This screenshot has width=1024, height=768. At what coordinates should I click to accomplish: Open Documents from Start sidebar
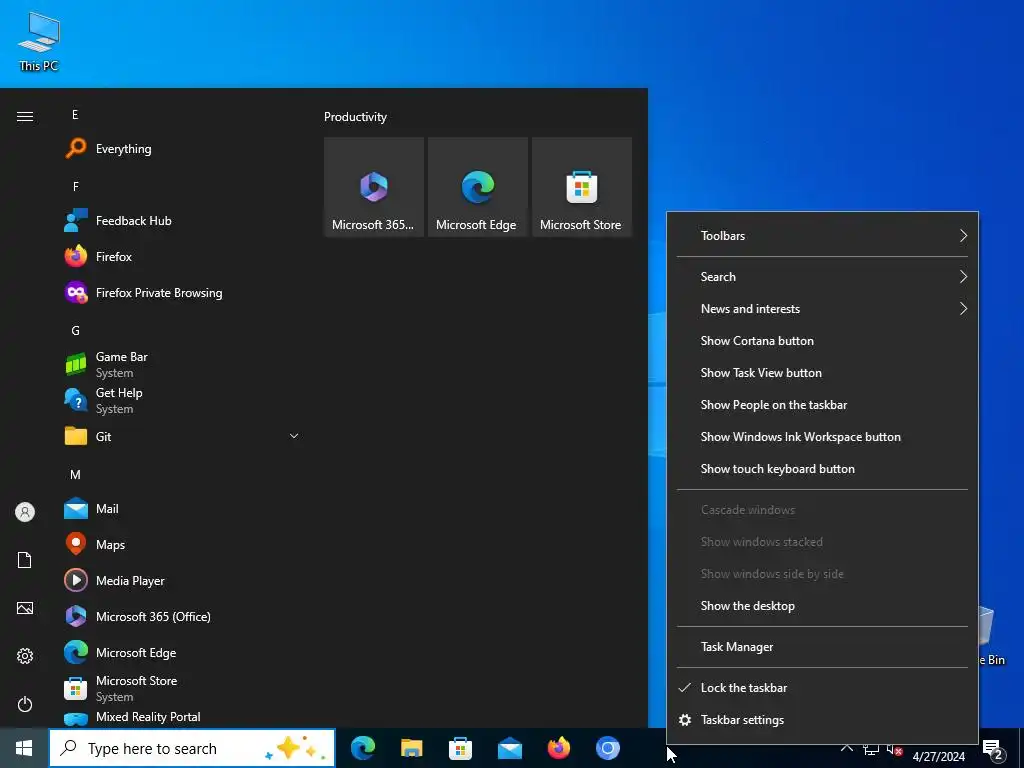coord(25,560)
